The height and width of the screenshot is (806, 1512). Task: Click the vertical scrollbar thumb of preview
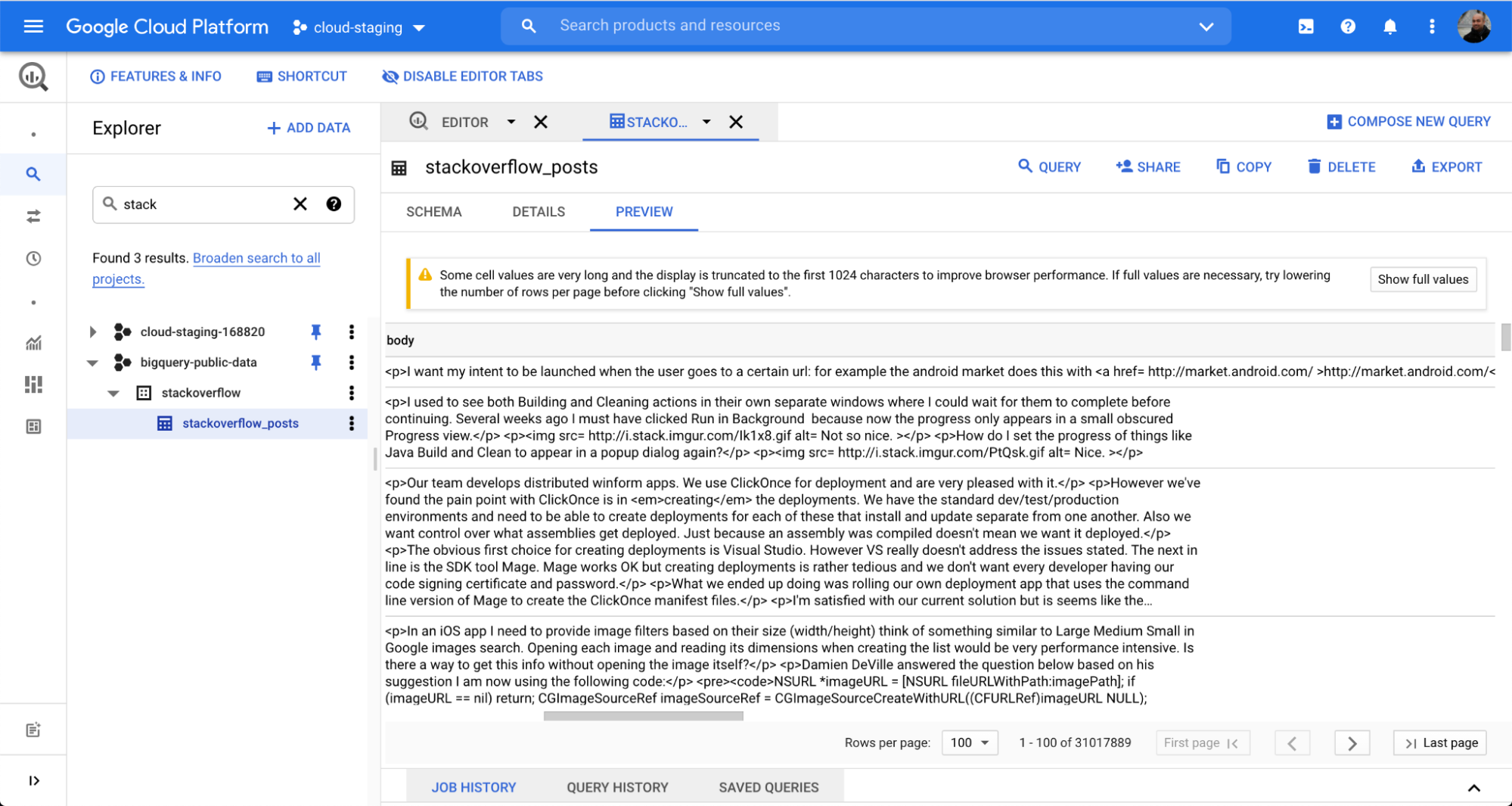(1505, 338)
